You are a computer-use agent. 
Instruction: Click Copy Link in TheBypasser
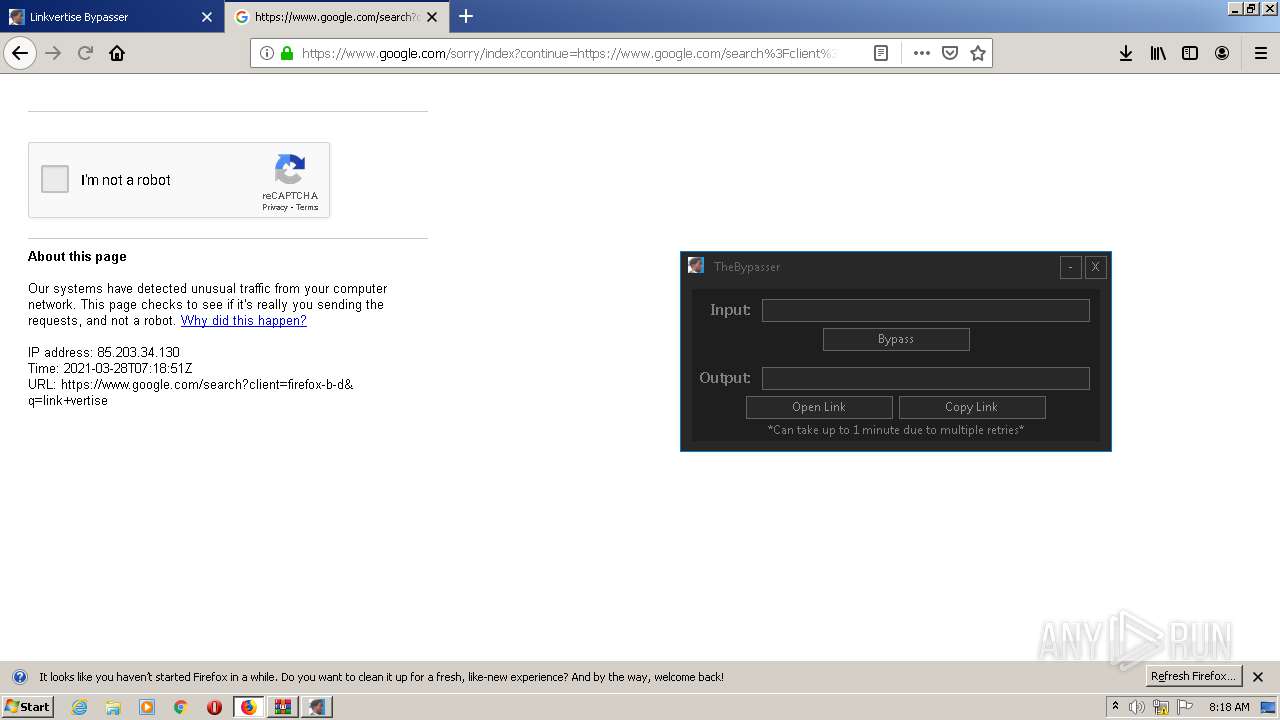click(x=972, y=407)
